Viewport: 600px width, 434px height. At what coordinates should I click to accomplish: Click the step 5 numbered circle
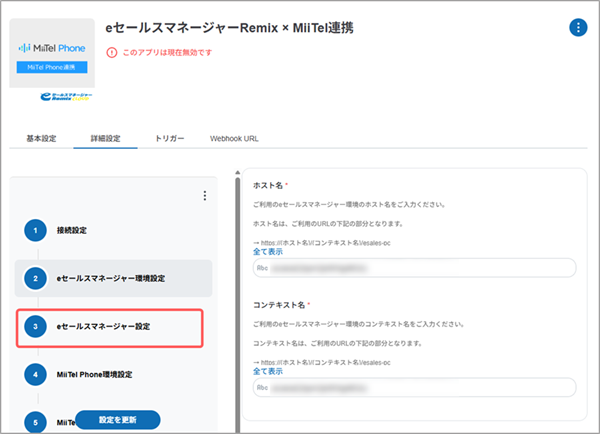[36, 421]
